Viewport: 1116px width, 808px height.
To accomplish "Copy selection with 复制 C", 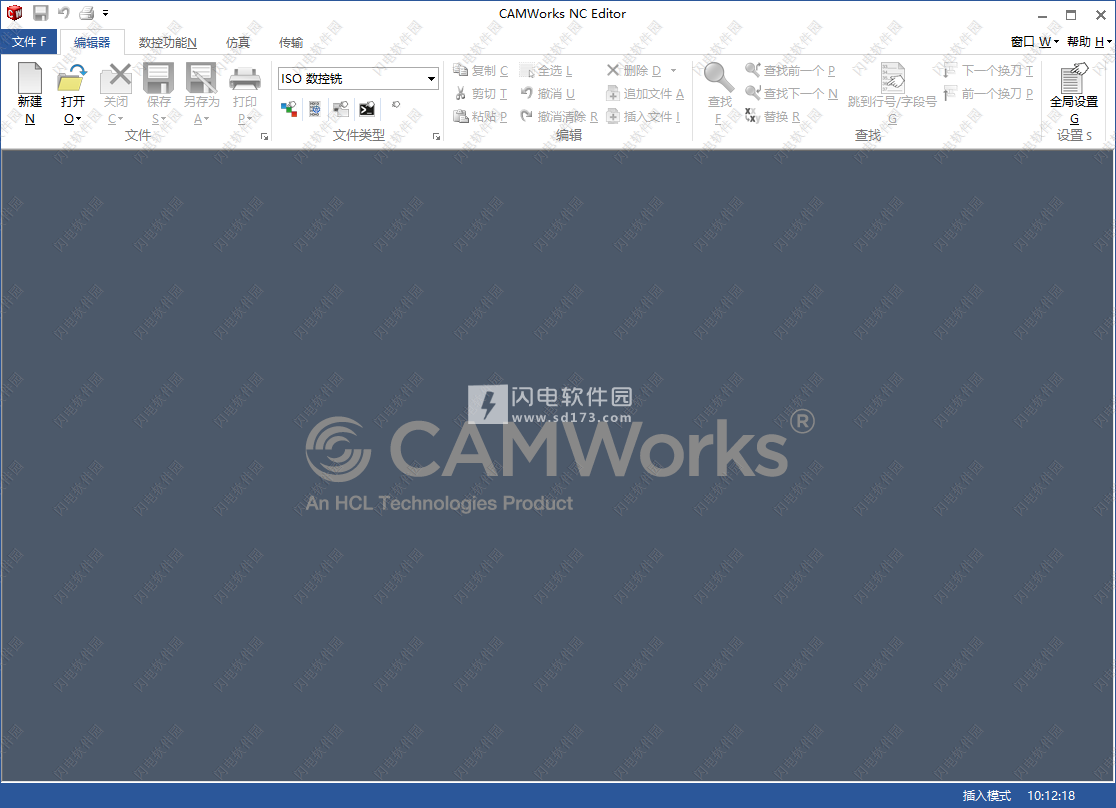I will click(480, 70).
